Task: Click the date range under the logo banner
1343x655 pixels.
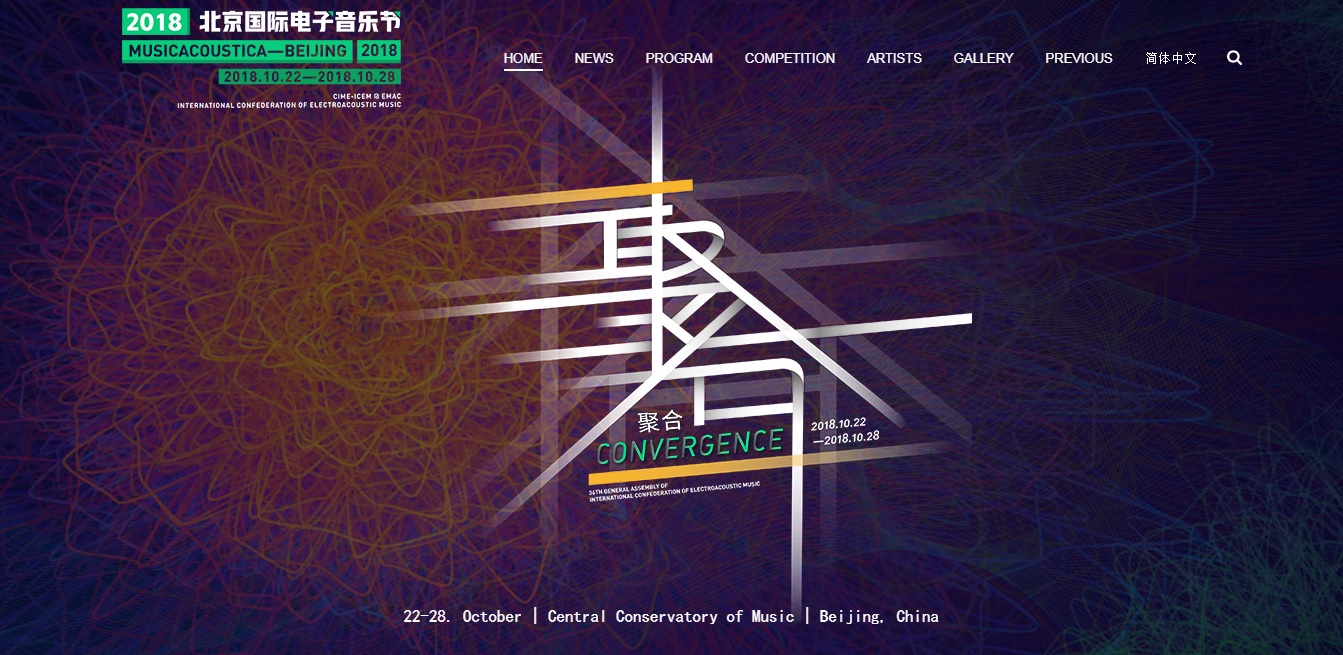Action: pyautogui.click(x=310, y=77)
